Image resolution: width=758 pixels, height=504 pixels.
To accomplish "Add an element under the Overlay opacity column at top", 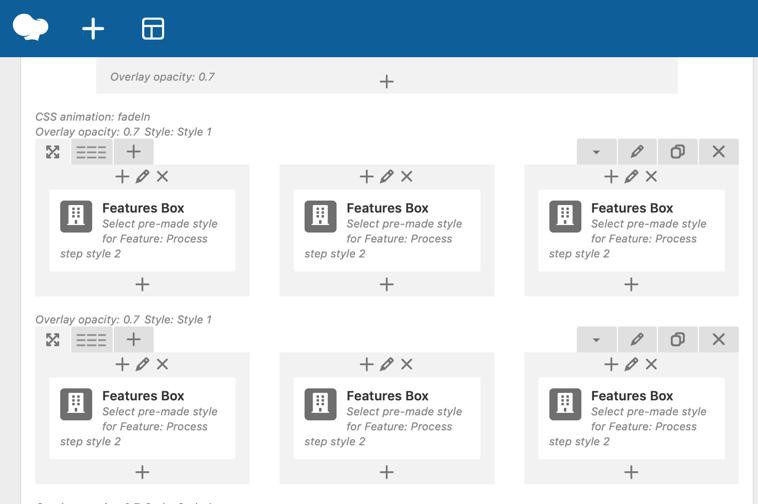I will click(x=387, y=82).
